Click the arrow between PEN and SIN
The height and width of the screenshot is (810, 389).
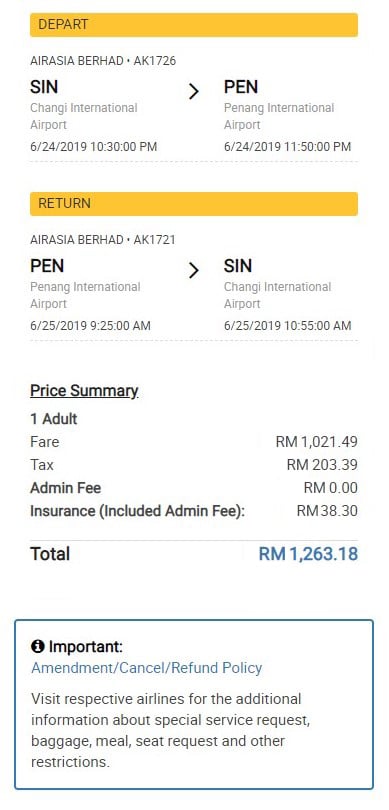point(194,270)
